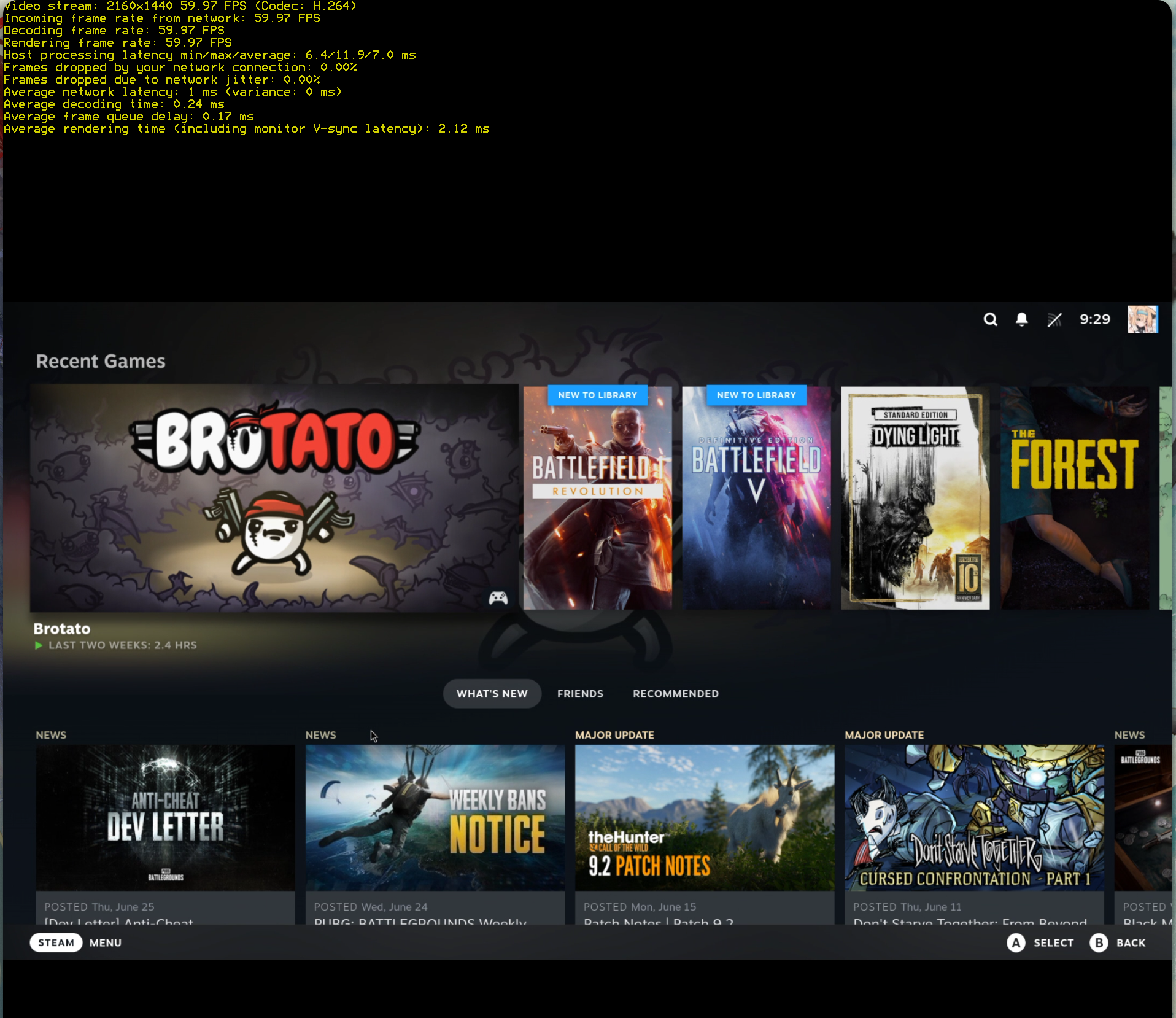Viewport: 1176px width, 1018px height.
Task: Open the Anti-Cheat Dev Letter news card
Action: click(165, 834)
